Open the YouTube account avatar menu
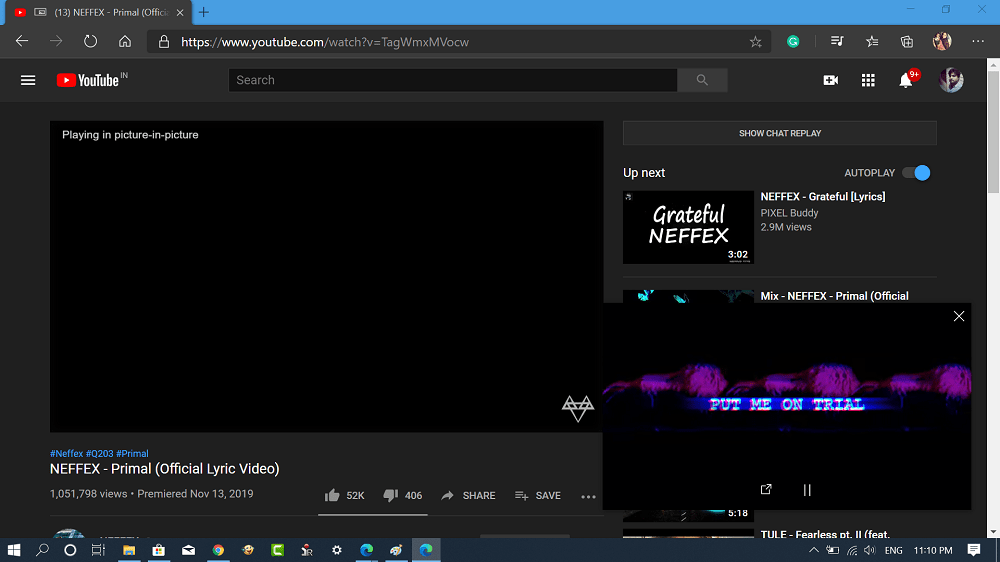1000x562 pixels. (x=951, y=80)
